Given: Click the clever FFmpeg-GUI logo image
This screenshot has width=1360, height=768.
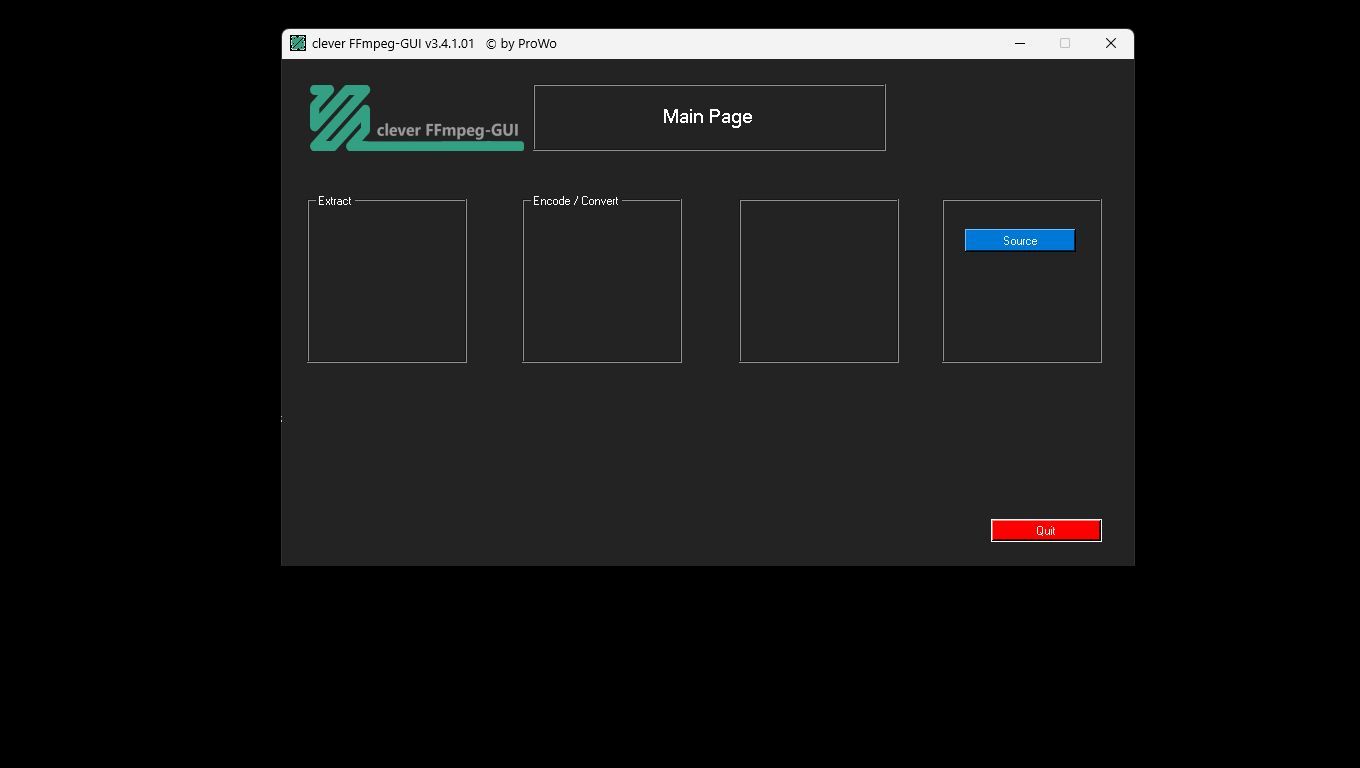Looking at the screenshot, I should click(x=416, y=118).
